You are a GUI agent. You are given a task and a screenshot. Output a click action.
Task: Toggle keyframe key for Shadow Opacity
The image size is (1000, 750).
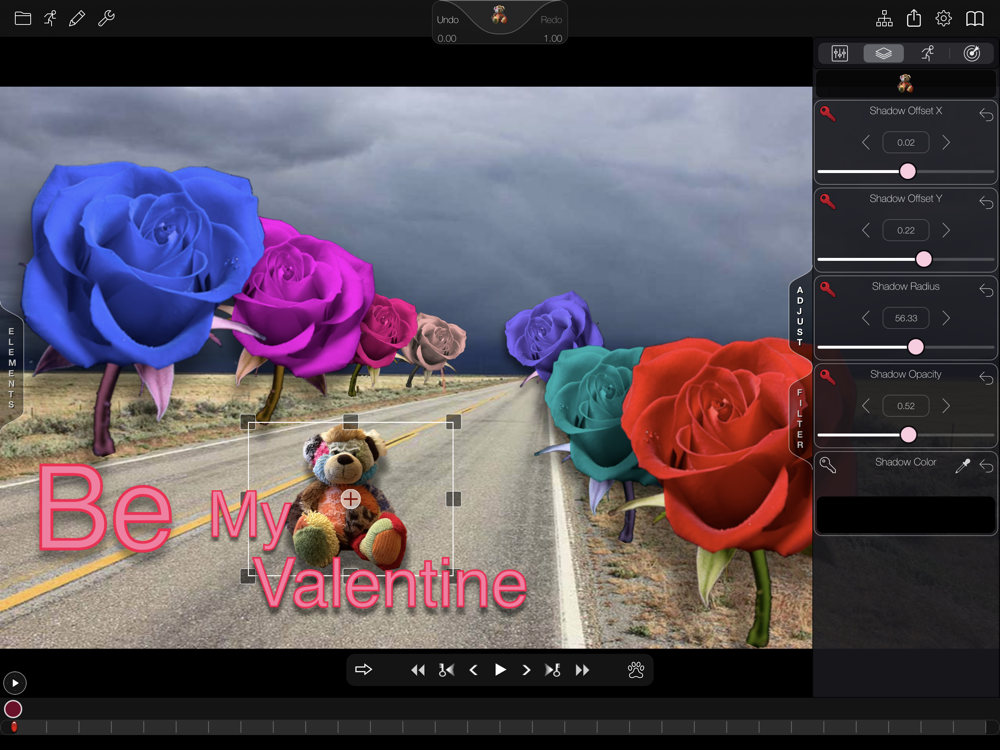coord(828,377)
